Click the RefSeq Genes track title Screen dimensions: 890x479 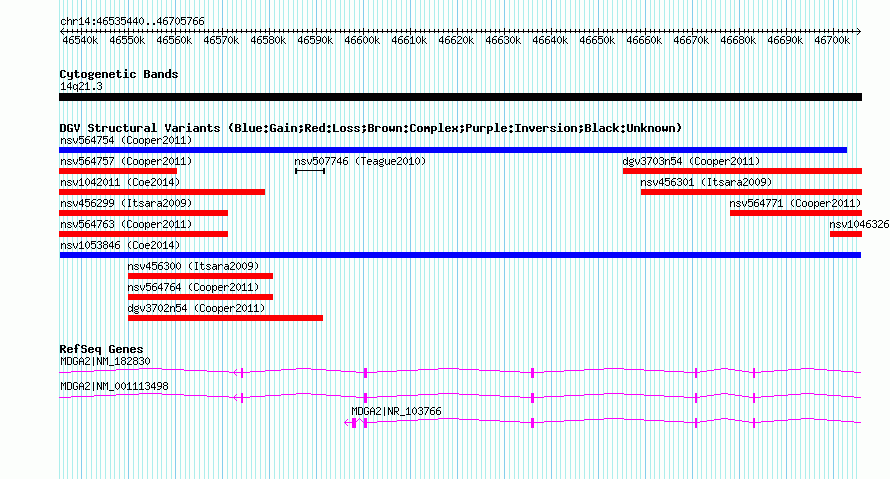[101, 349]
